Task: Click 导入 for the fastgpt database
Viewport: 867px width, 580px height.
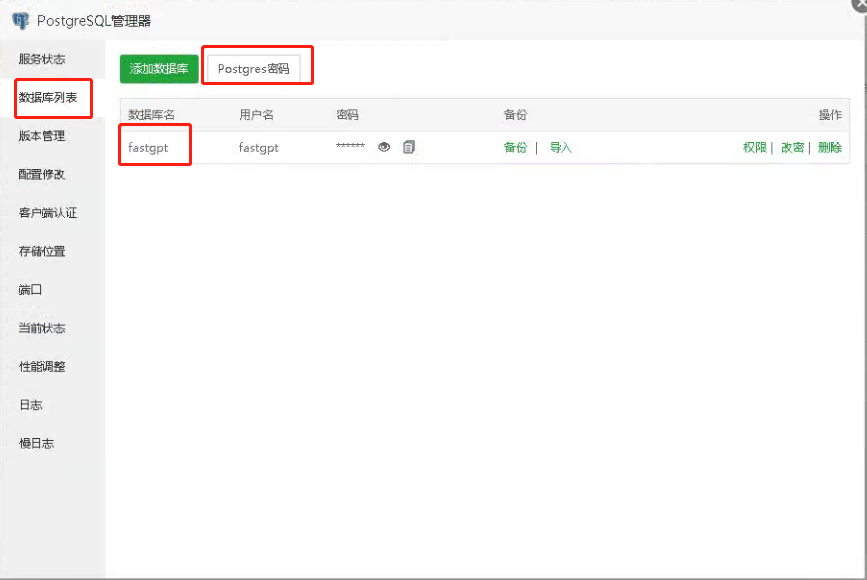Action: tap(560, 148)
